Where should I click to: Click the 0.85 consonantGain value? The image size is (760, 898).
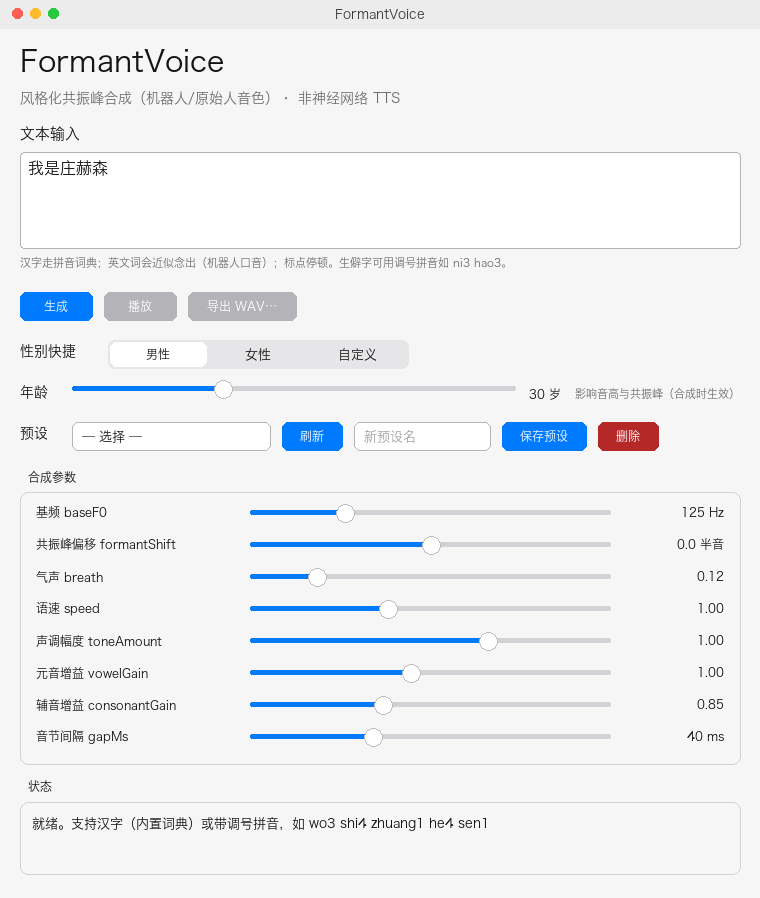[710, 704]
